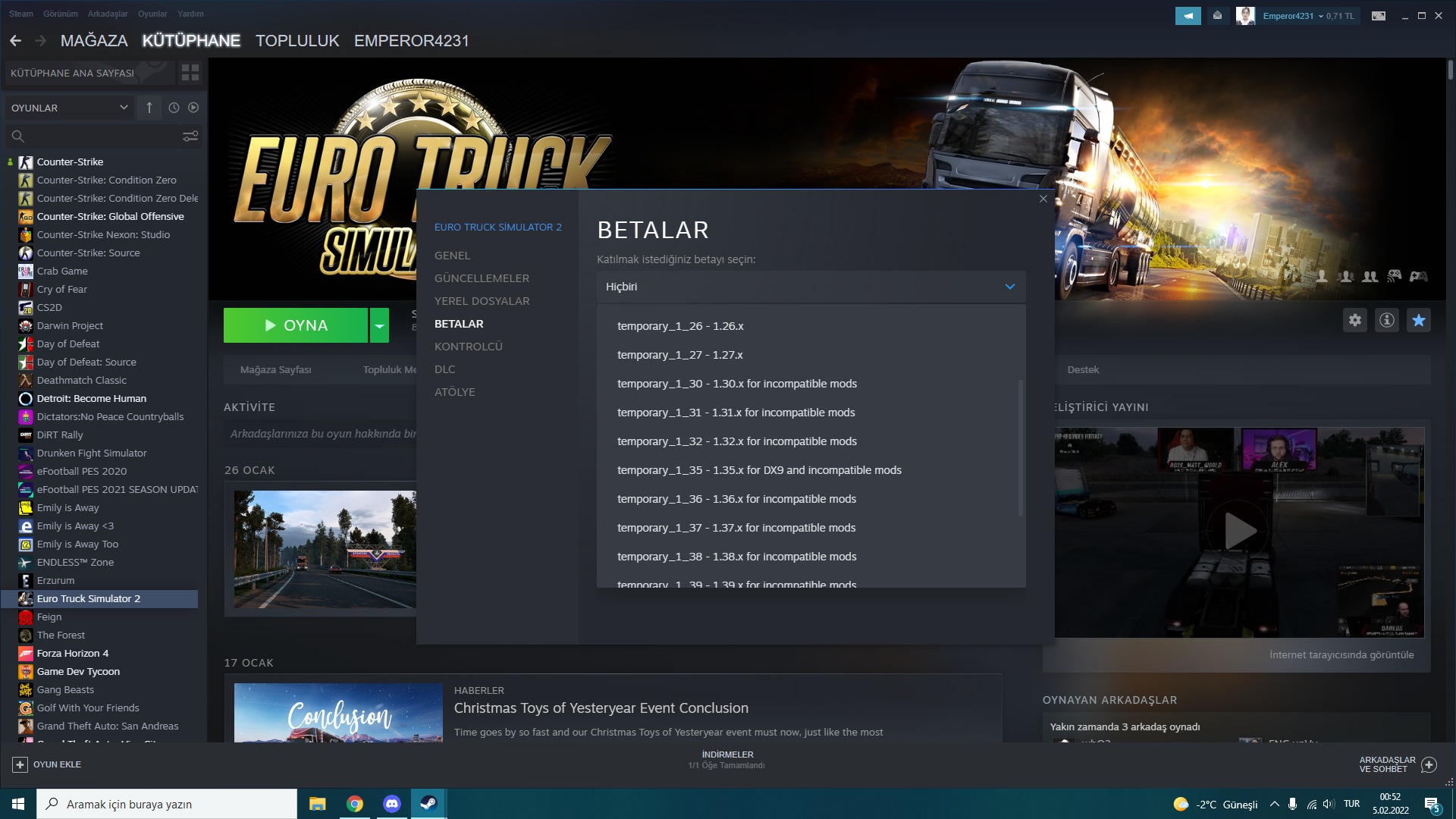Click the recent activity clock icon
Viewport: 1456px width, 819px height.
[174, 108]
